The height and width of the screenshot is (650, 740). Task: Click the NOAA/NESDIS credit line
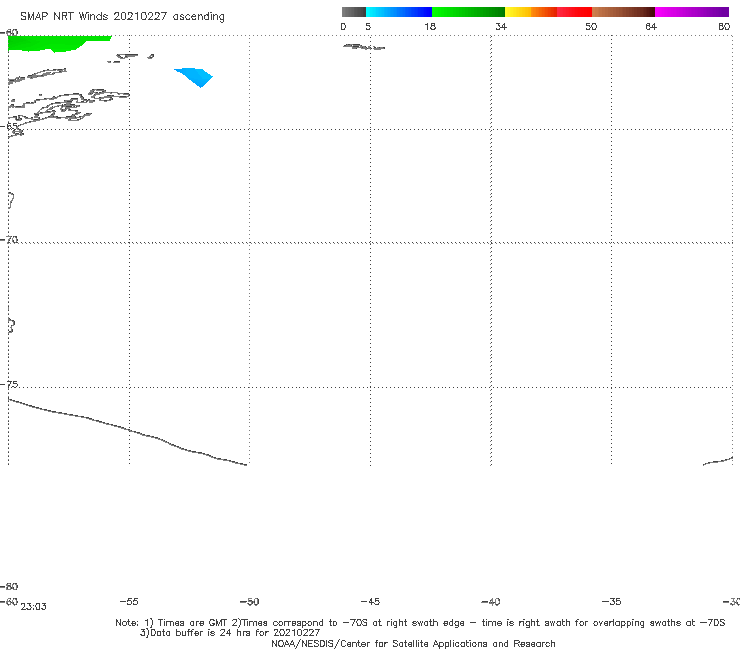(413, 643)
